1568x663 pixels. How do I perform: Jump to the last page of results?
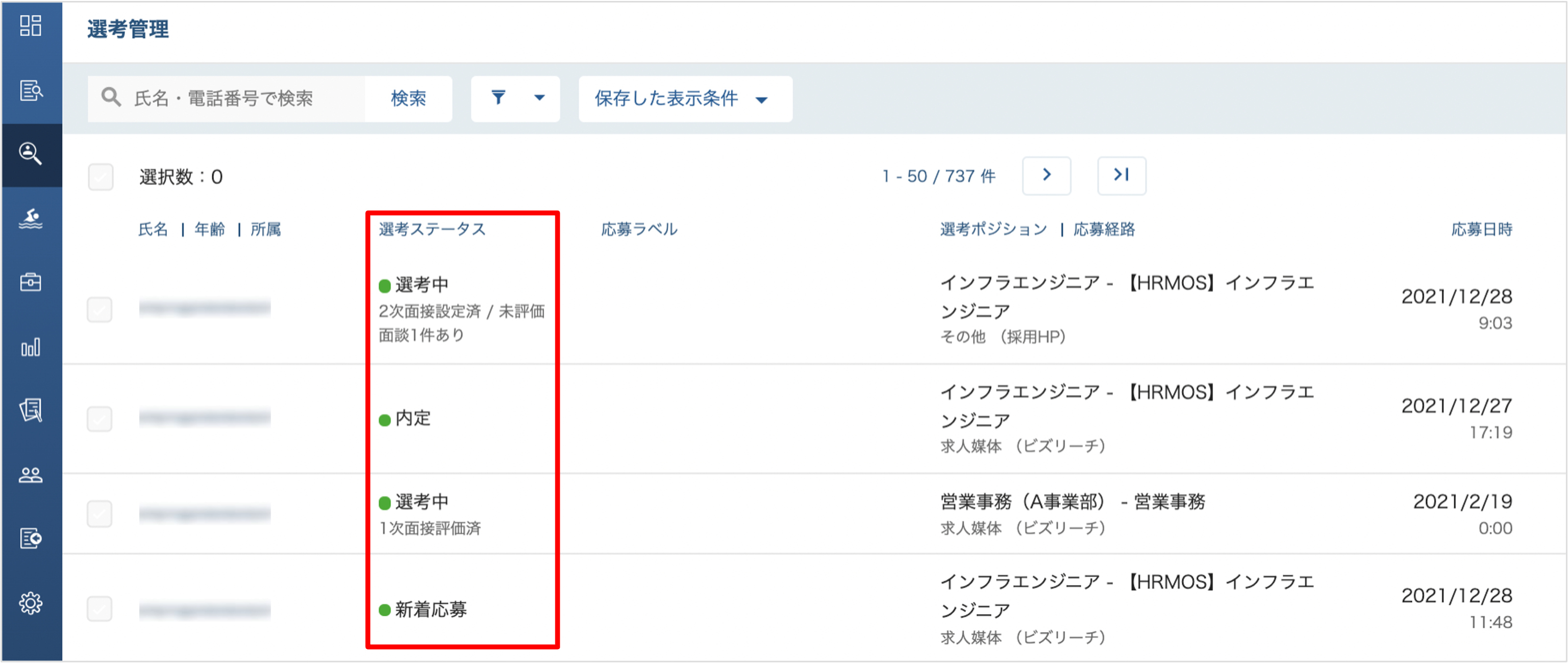(1121, 176)
